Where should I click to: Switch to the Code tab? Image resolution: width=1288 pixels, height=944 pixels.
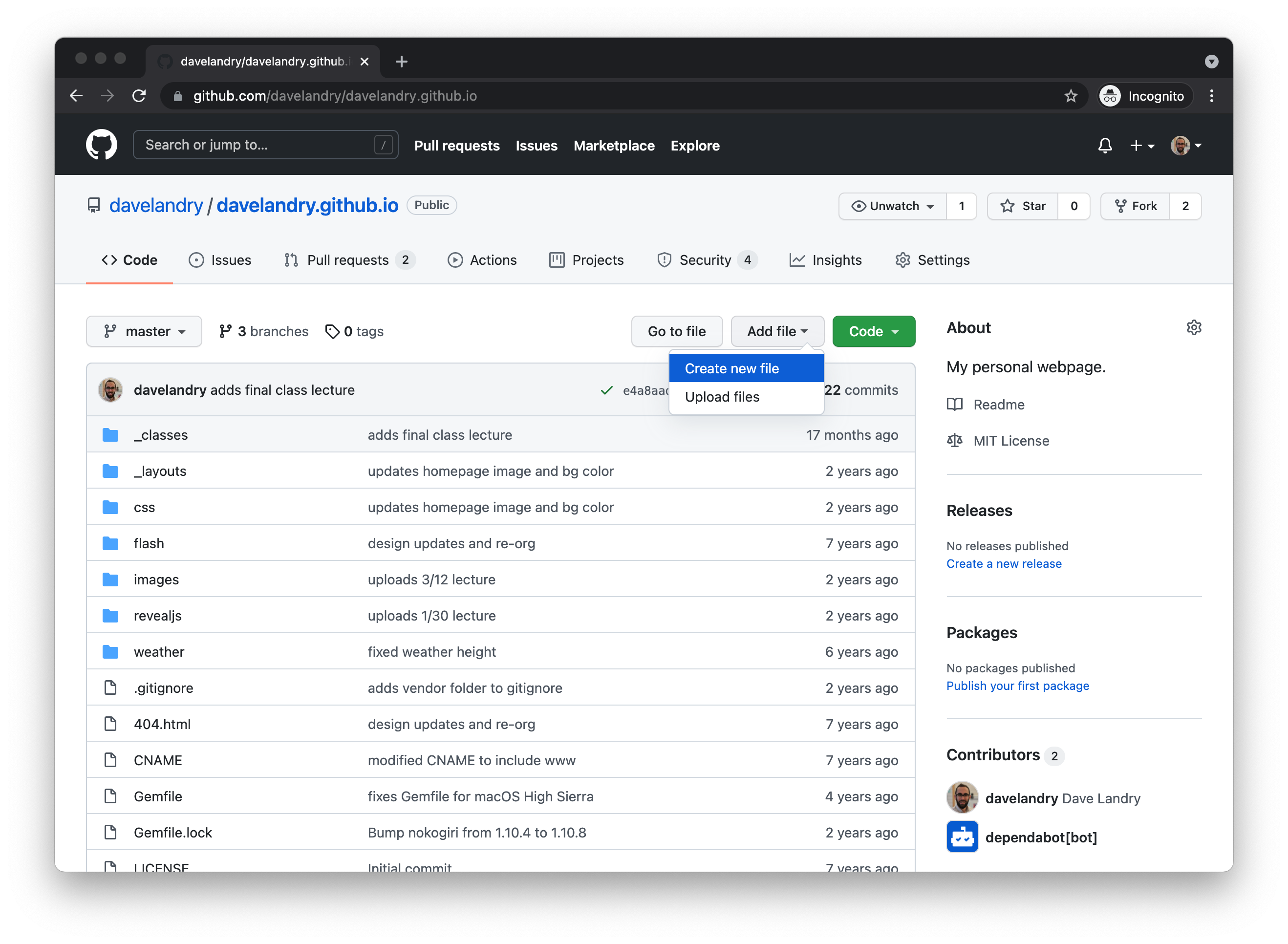coord(129,260)
